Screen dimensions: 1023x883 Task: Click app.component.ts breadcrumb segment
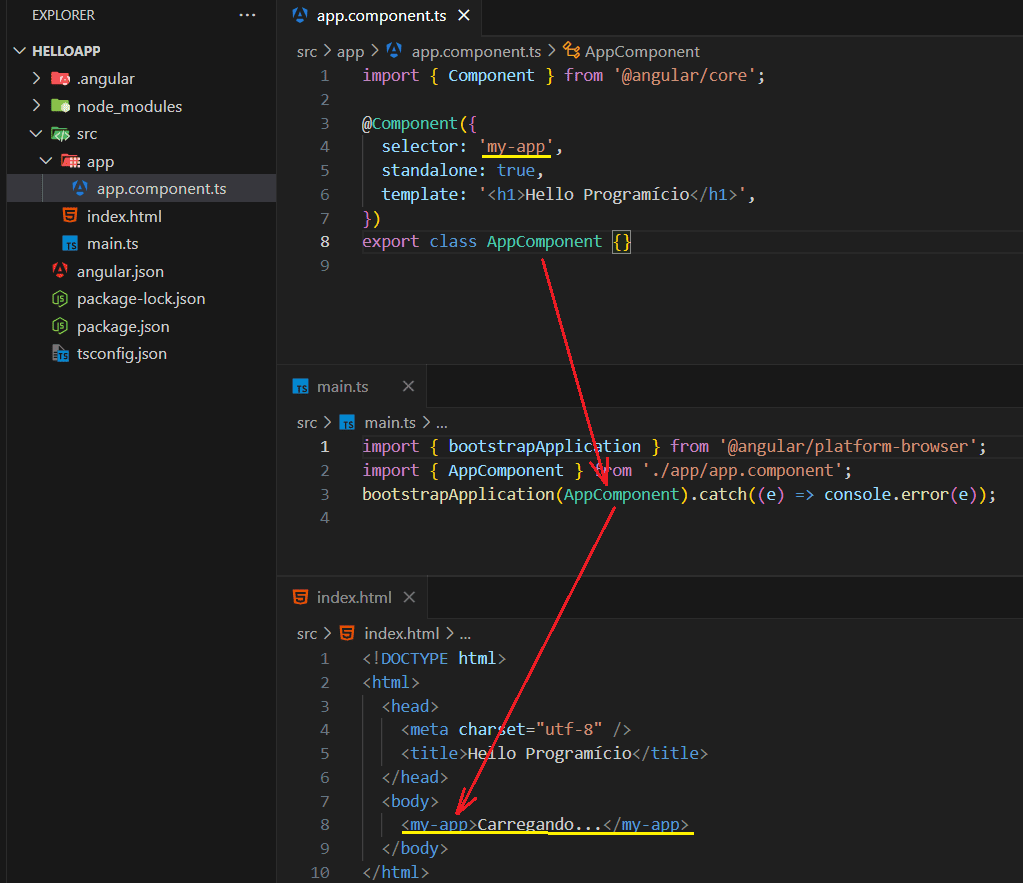point(476,52)
